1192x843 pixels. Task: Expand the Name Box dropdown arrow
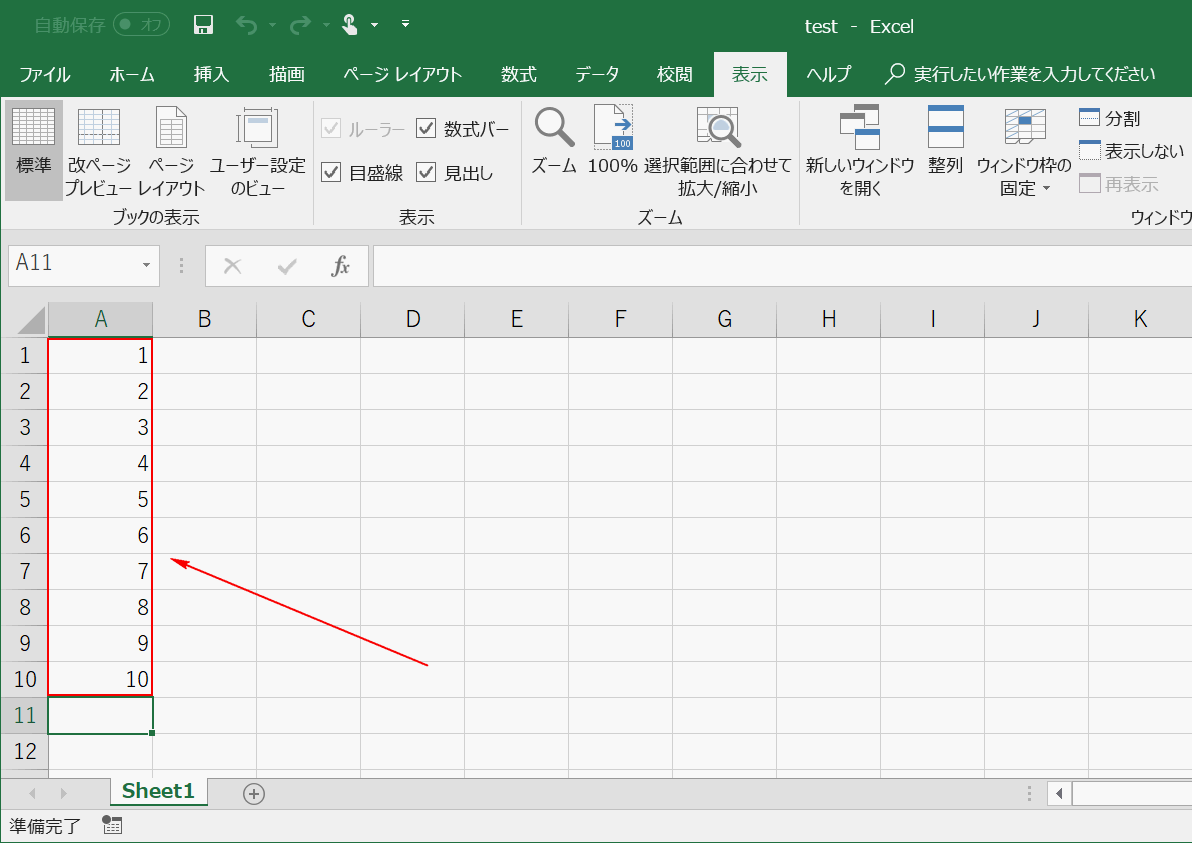[x=146, y=265]
